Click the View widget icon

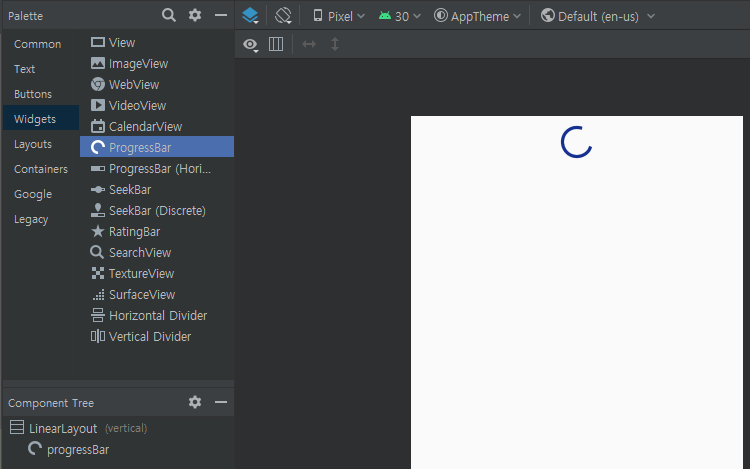coord(98,42)
